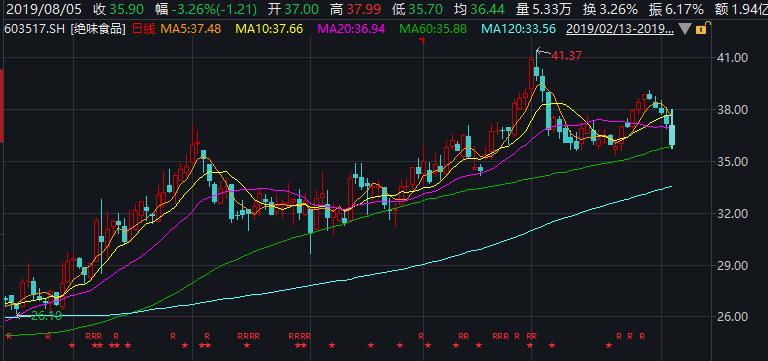Image resolution: width=768 pixels, height=361 pixels.
Task: Click the stock name [绝味食品]
Action: point(98,29)
